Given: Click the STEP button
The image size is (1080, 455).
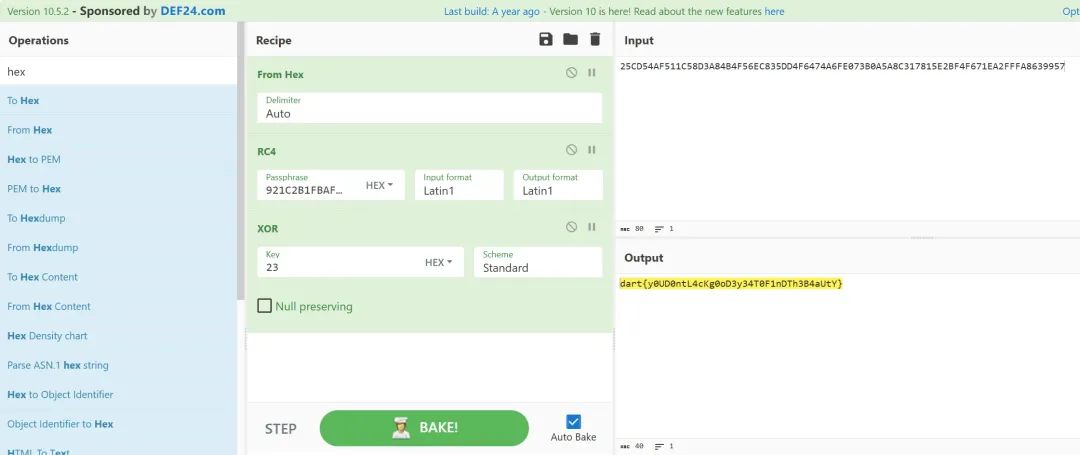Looking at the screenshot, I should [280, 429].
